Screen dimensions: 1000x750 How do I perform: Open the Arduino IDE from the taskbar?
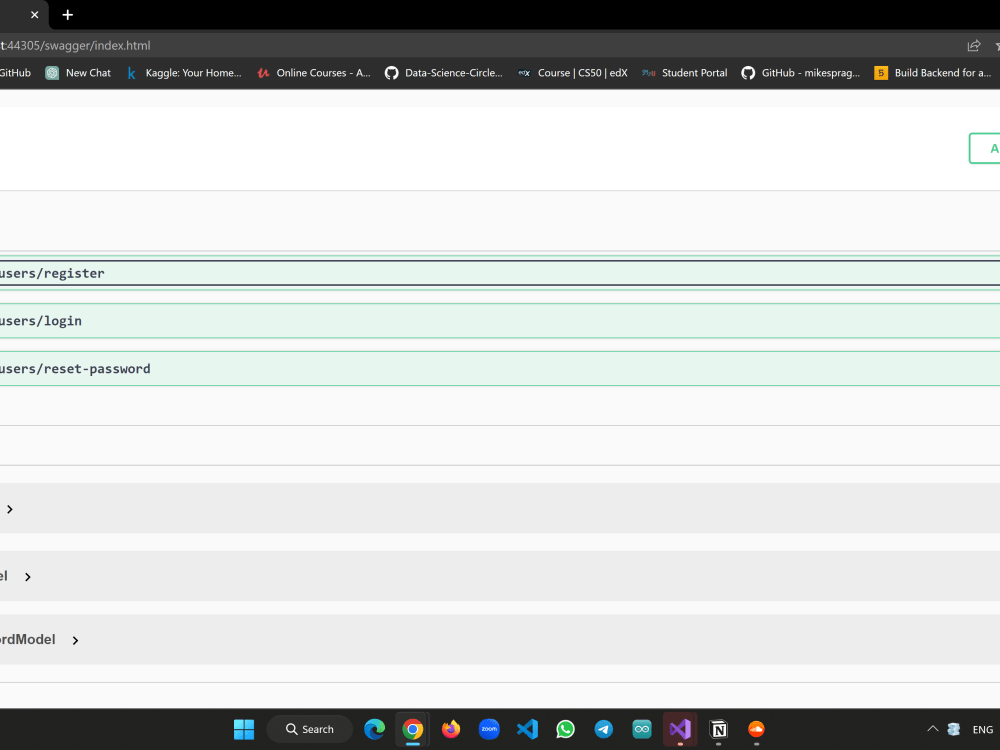coord(641,729)
